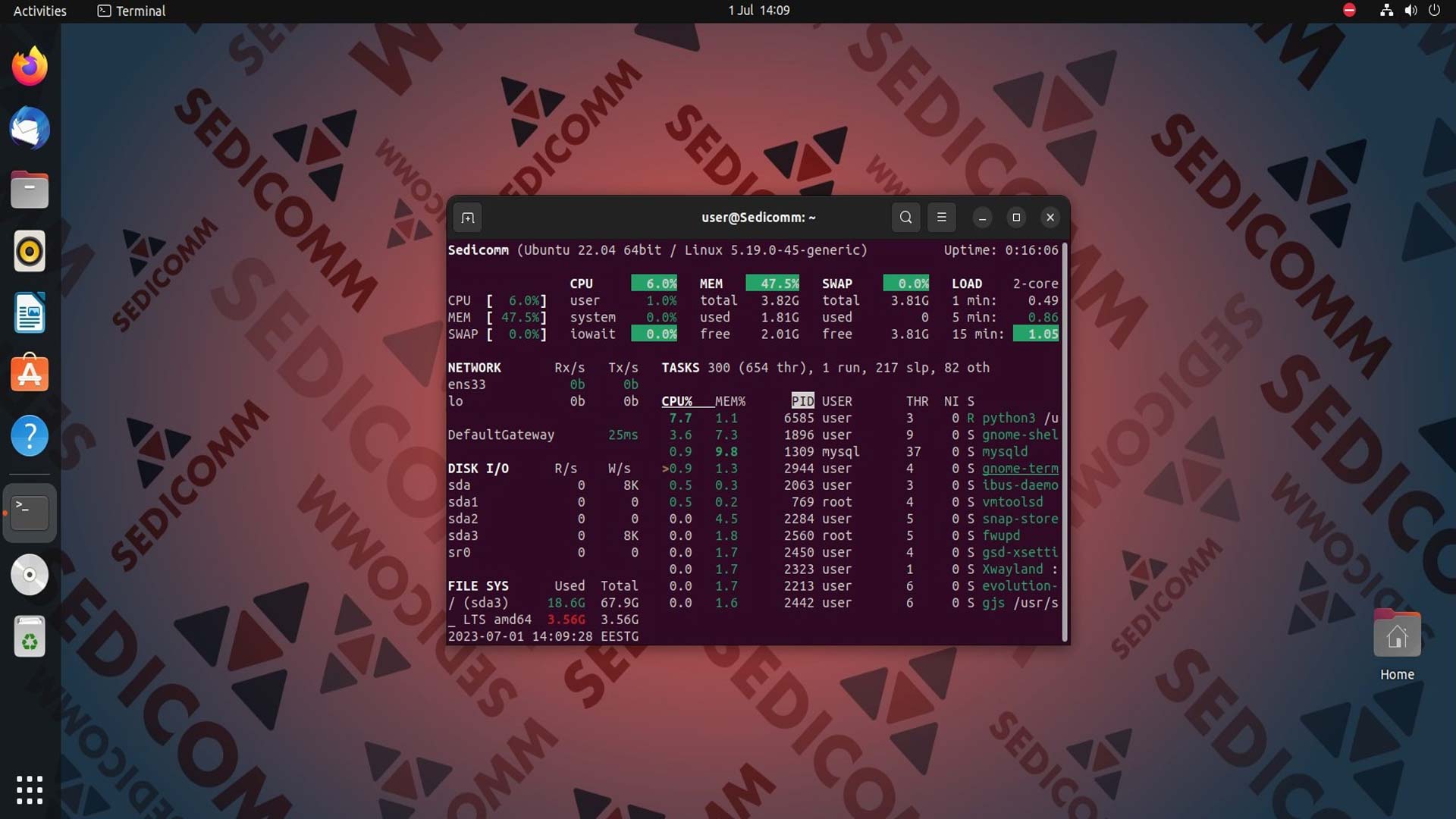Click the user@Sedicomm window title

[758, 218]
